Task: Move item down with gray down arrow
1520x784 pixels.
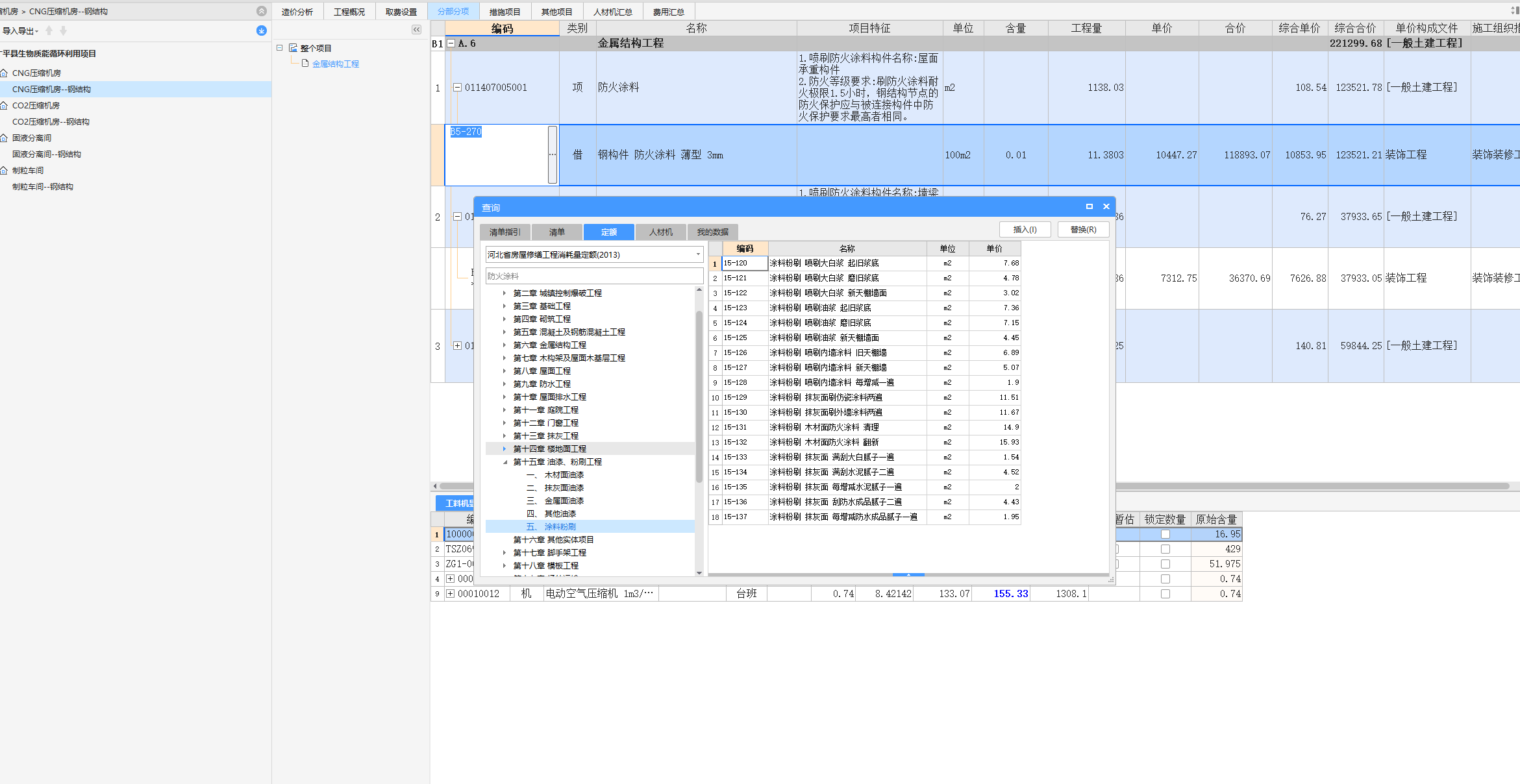Action: [x=63, y=31]
